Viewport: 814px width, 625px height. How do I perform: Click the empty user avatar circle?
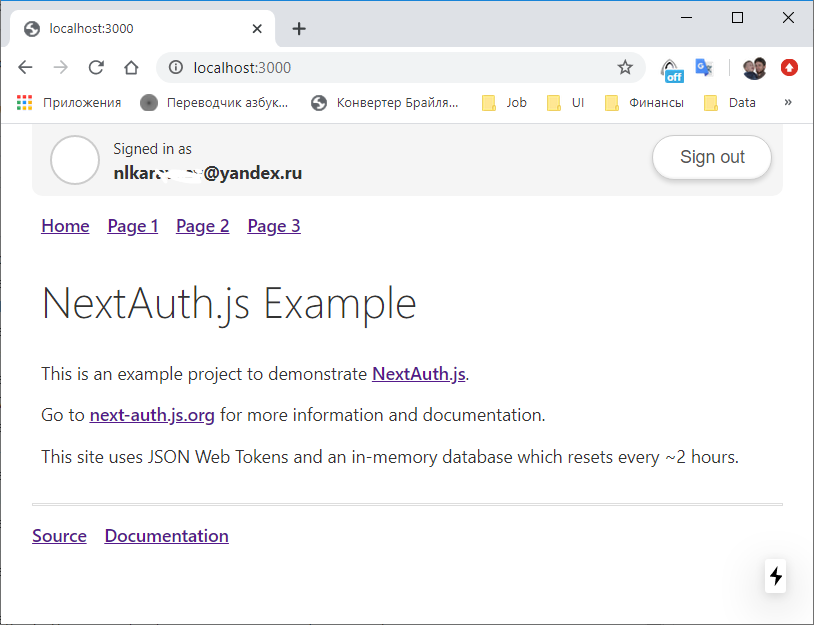point(75,160)
